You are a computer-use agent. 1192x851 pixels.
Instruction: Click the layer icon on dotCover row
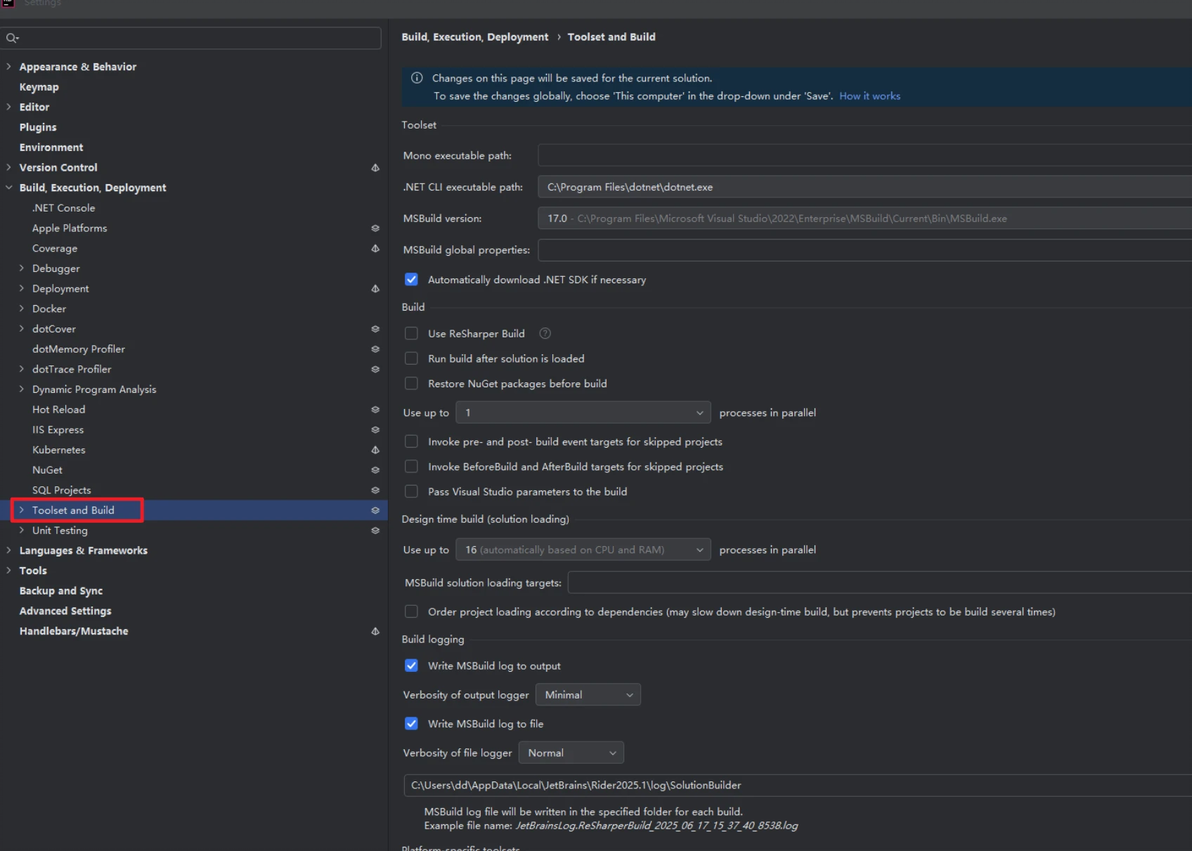tap(375, 329)
